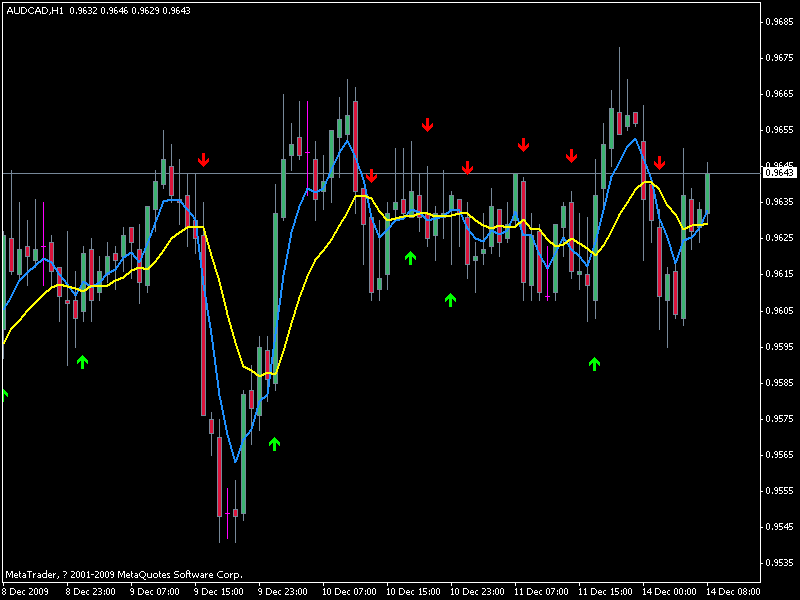Click the 0.9545 price axis label

coord(780,527)
